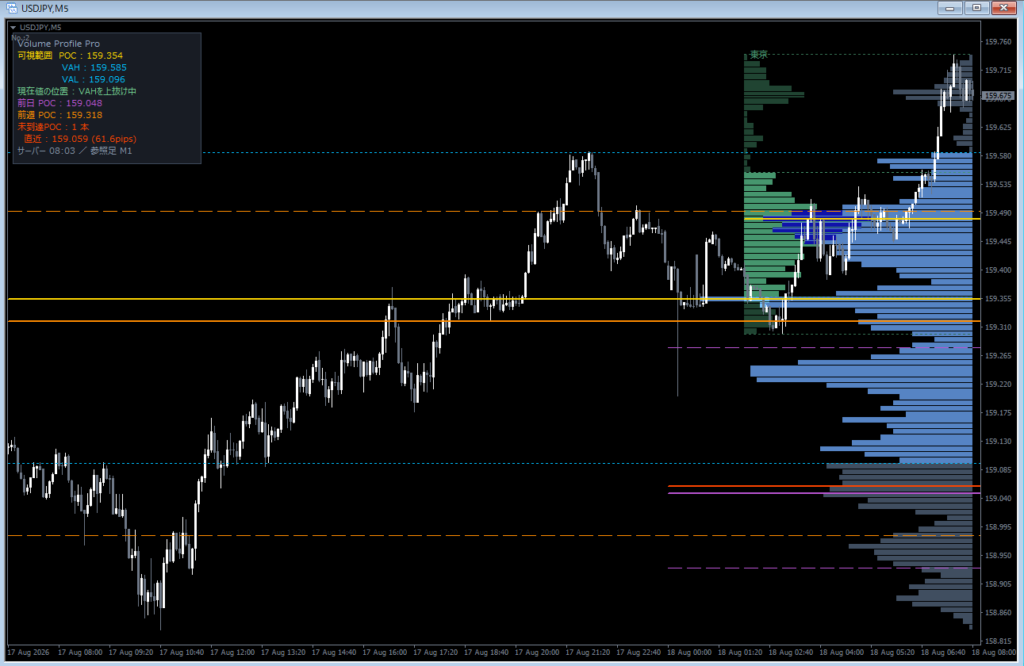Click price scale label 158.815
Viewport: 1024px width, 666px height.
(998, 642)
